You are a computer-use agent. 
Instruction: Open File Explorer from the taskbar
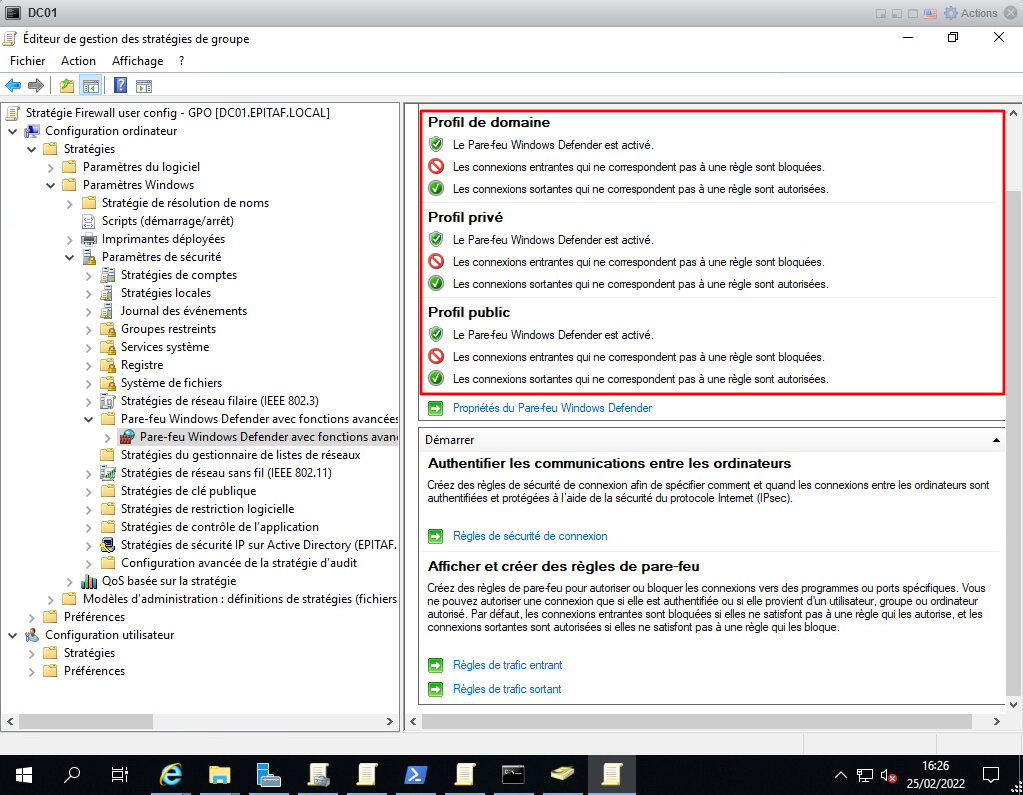pos(220,773)
